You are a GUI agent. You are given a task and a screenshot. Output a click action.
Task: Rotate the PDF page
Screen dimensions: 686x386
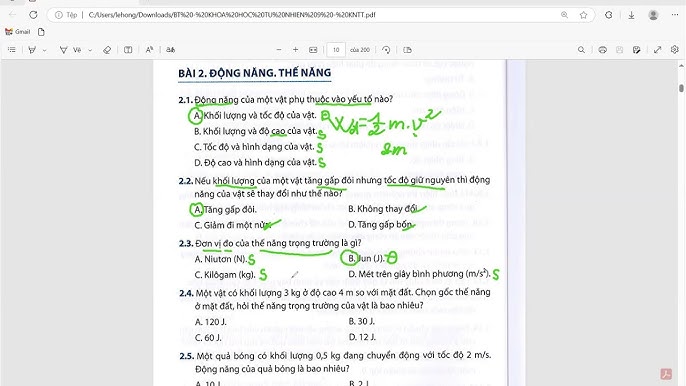(386, 50)
